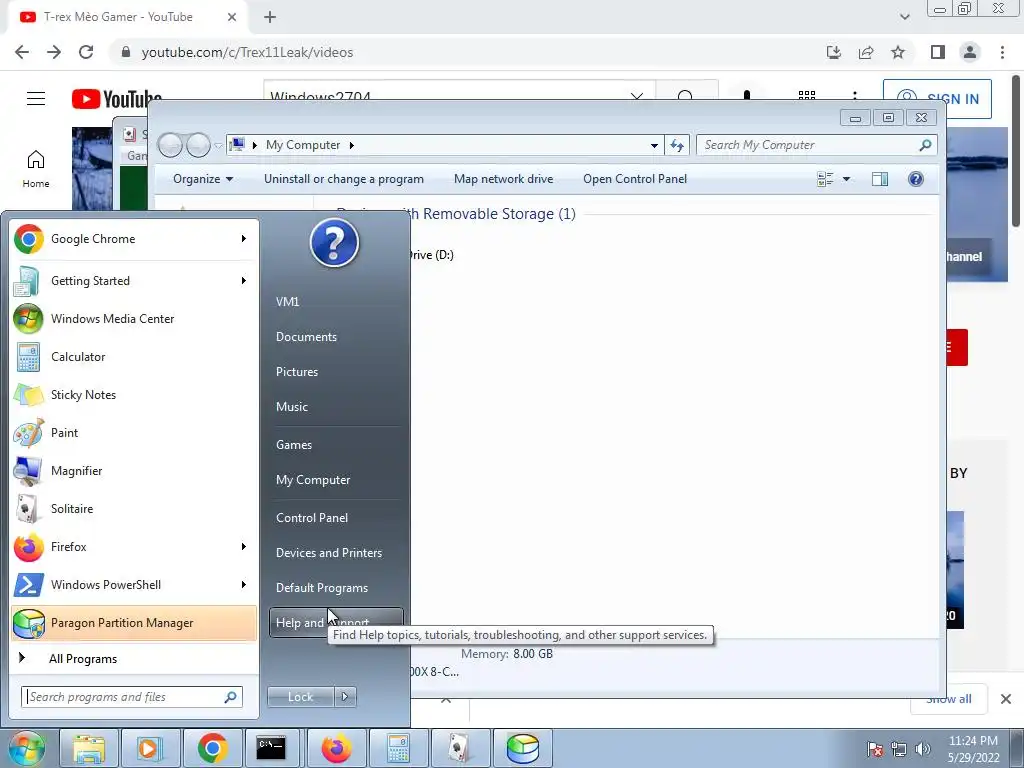
Task: Toggle the Explorer preview pane
Action: [x=880, y=179]
